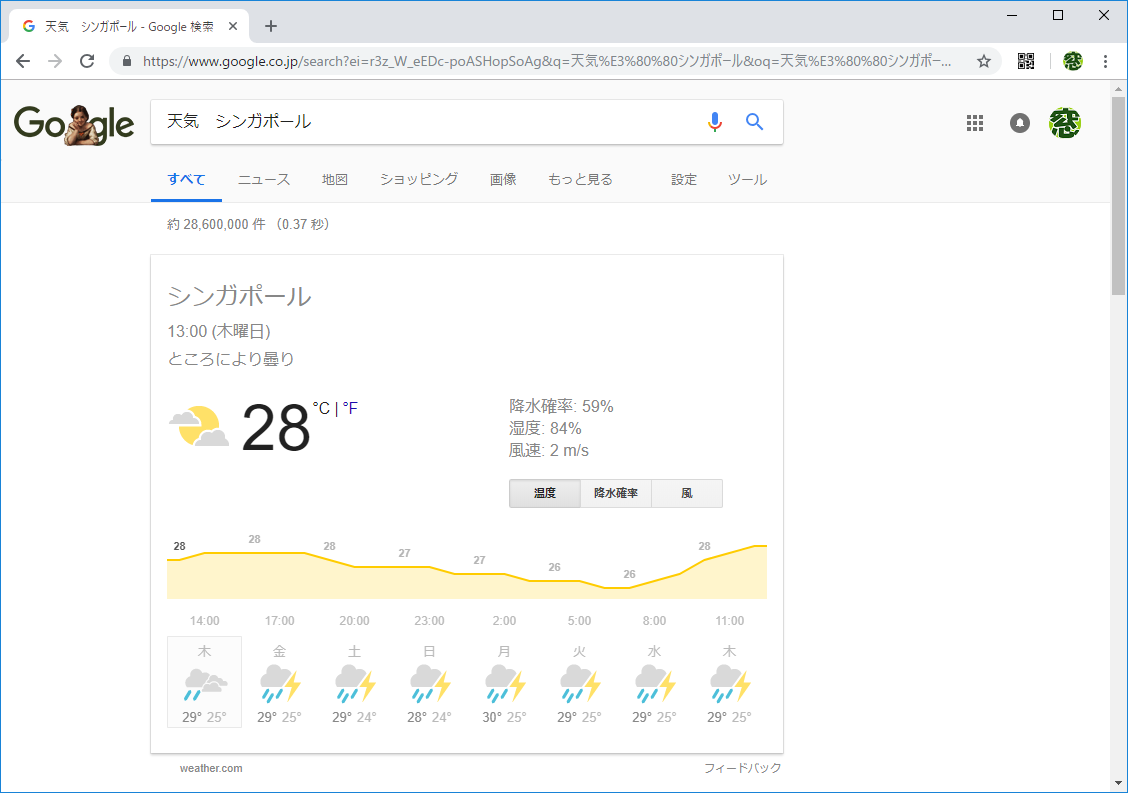
Task: Open the もっと見る dropdown
Action: [x=578, y=179]
